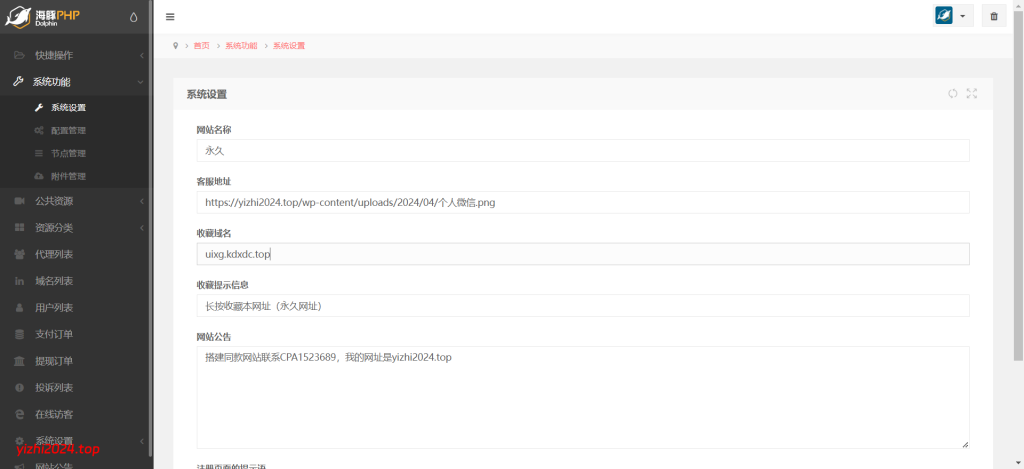1024x469 pixels.
Task: Select 附件管理 submenu item
Action: (68, 176)
